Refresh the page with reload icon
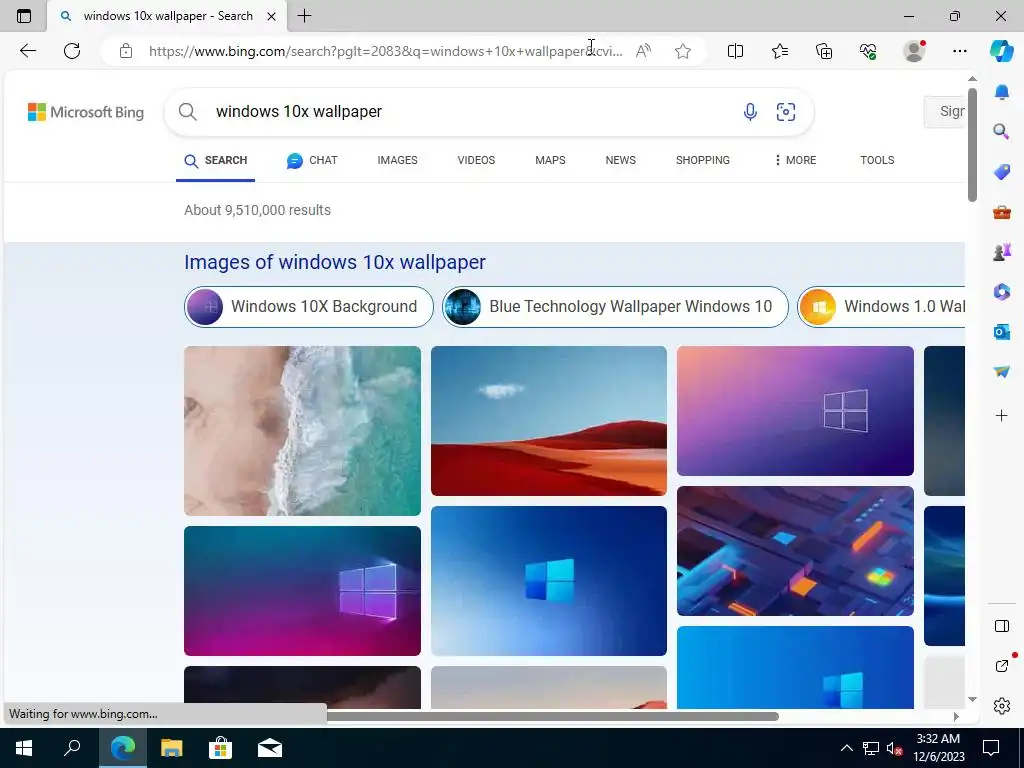 coord(72,51)
